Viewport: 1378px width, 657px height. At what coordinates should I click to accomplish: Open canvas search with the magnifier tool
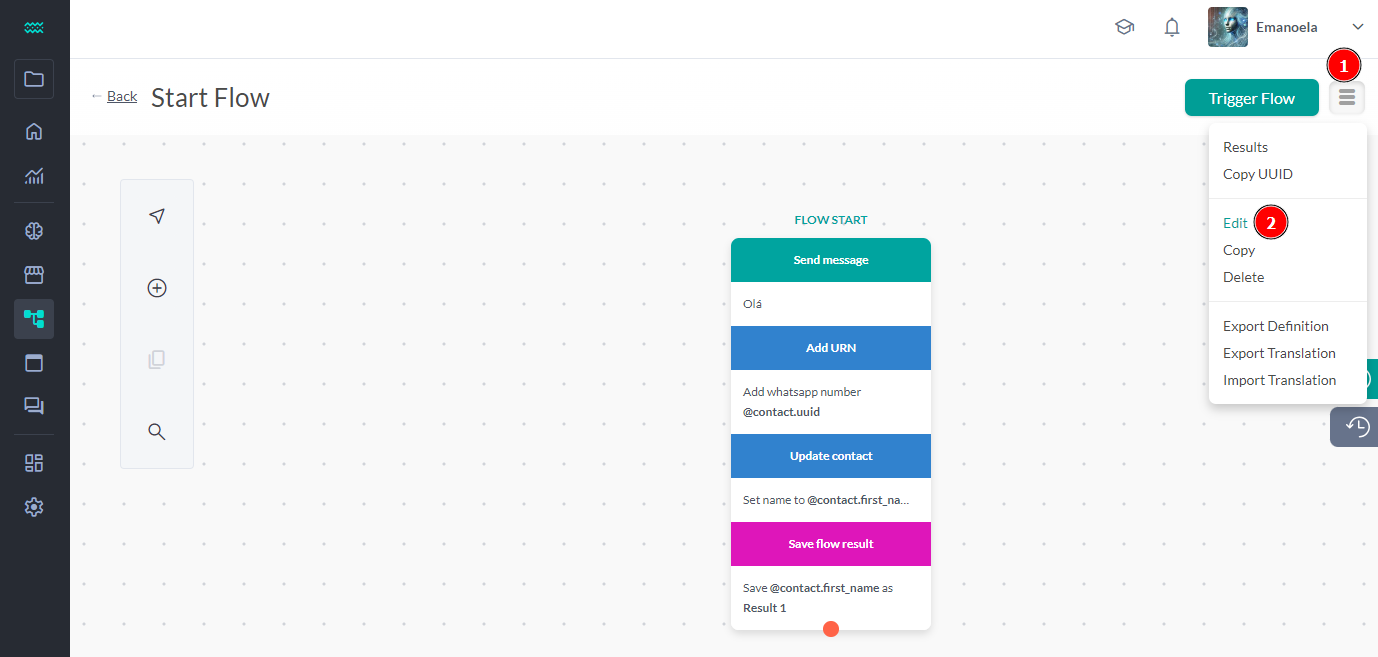pyautogui.click(x=156, y=431)
